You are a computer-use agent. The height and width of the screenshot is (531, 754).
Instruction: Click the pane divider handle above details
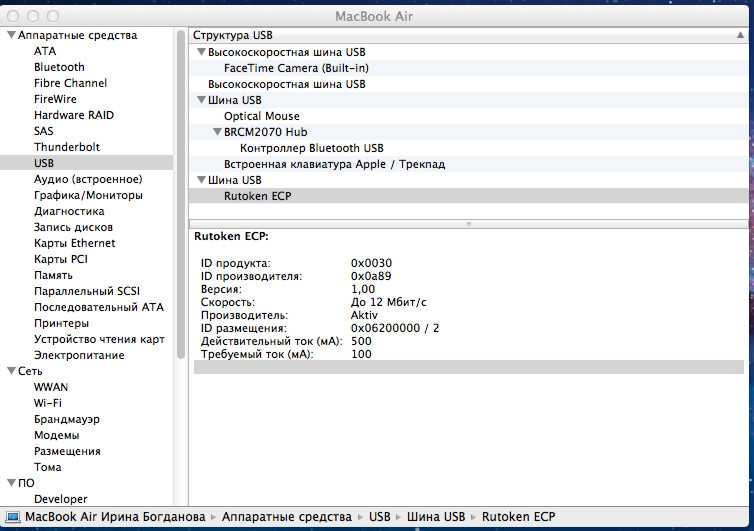tap(471, 224)
